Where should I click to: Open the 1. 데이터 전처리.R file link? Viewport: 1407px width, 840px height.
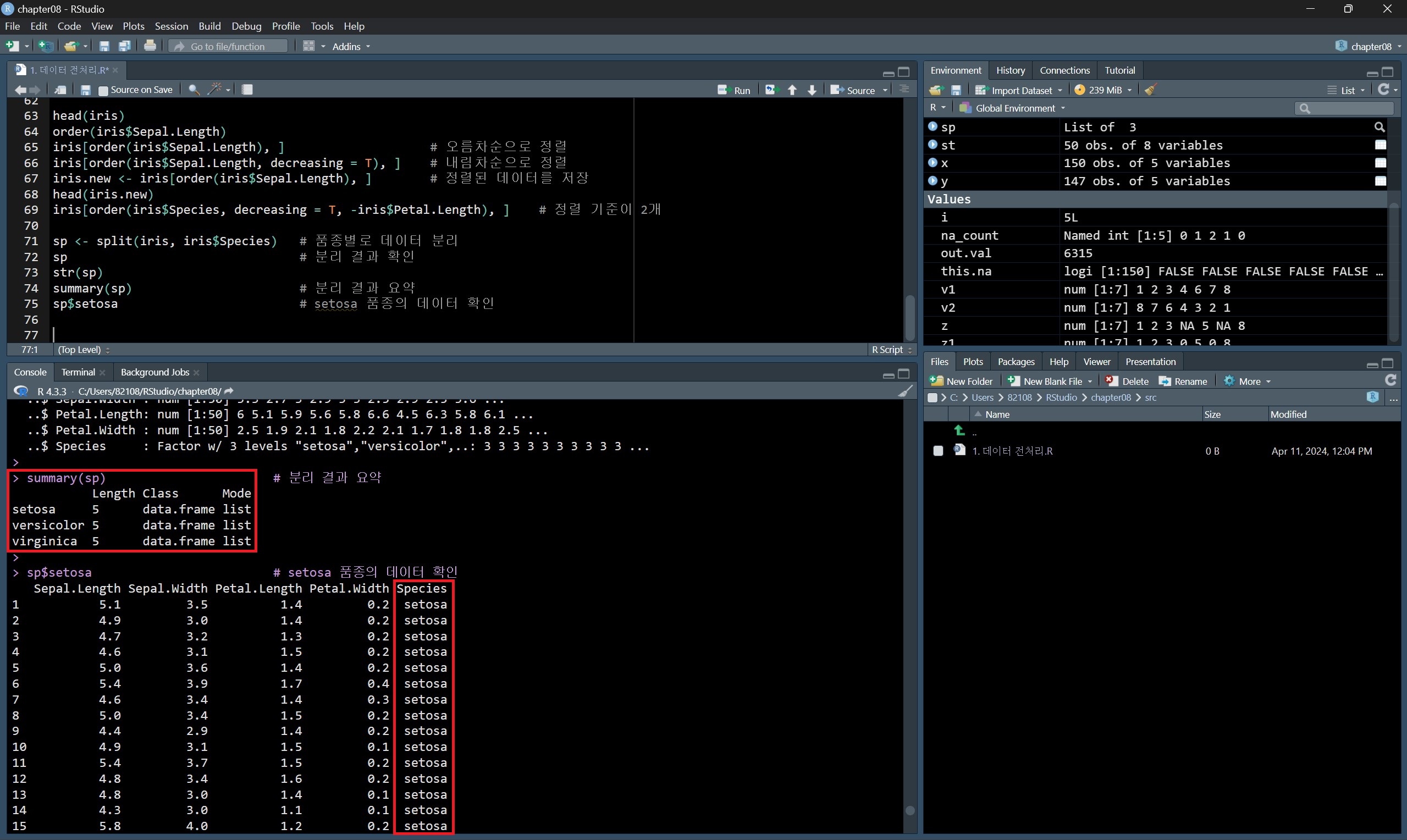click(x=1012, y=451)
